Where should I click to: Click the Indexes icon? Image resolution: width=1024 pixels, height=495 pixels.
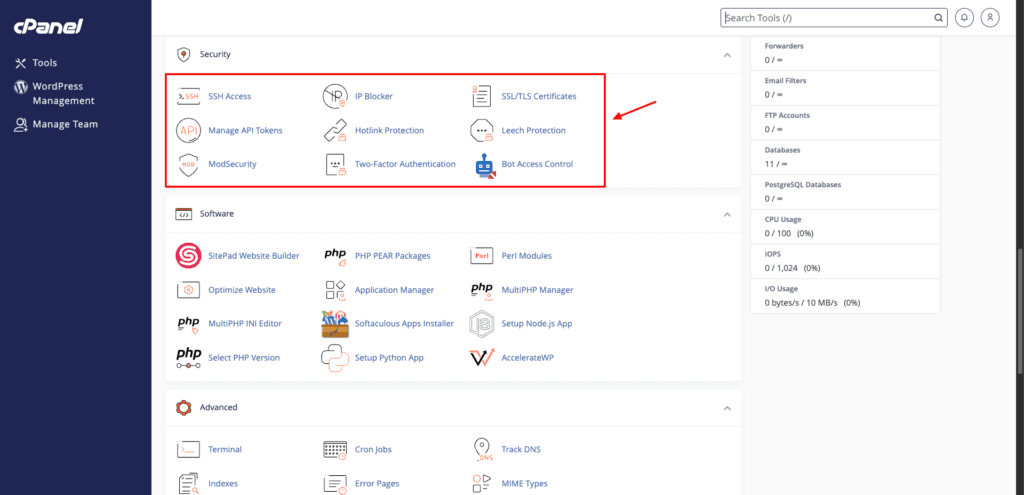[x=188, y=483]
